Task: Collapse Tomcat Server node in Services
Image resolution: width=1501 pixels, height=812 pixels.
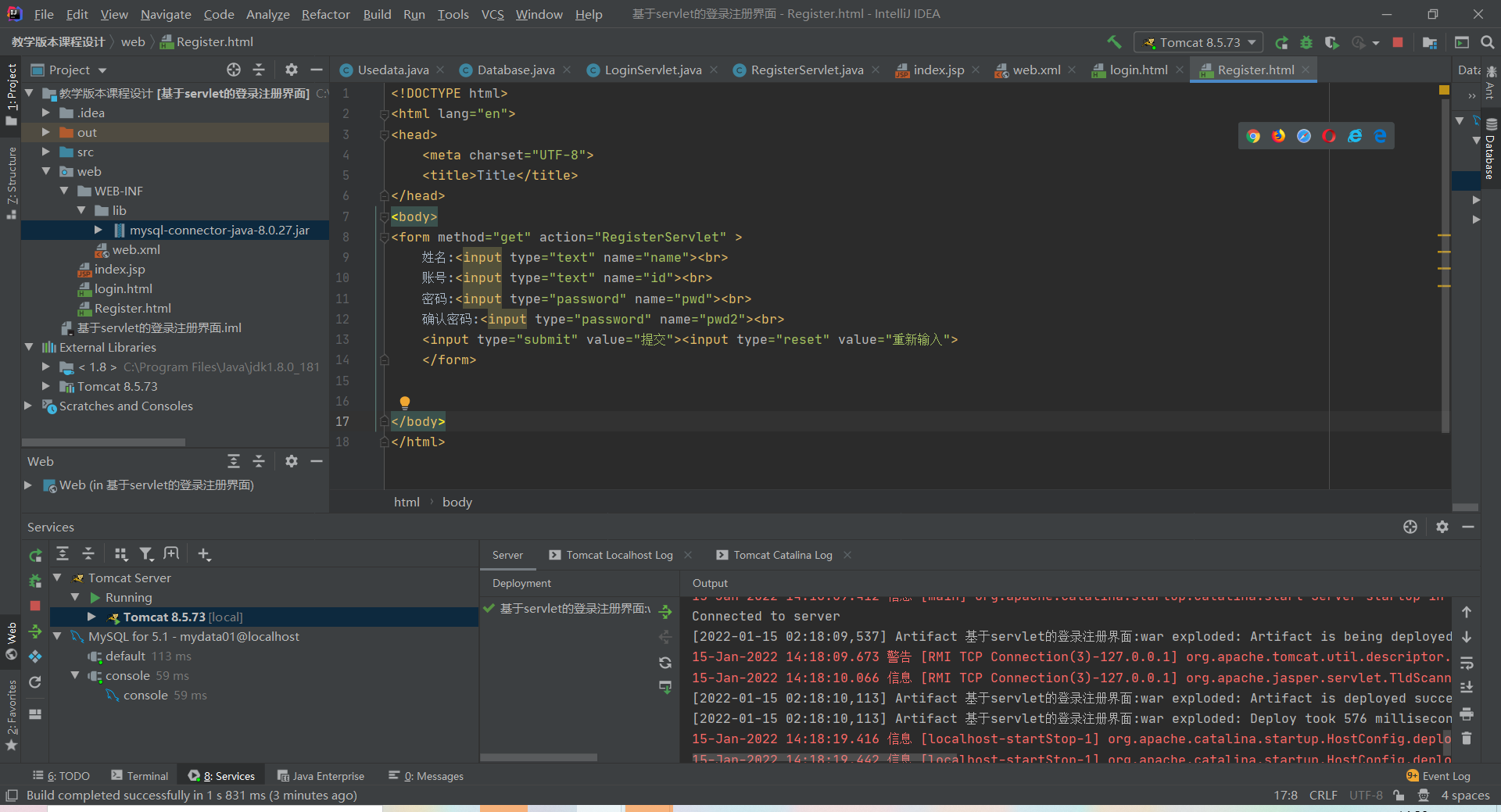Action: click(57, 578)
